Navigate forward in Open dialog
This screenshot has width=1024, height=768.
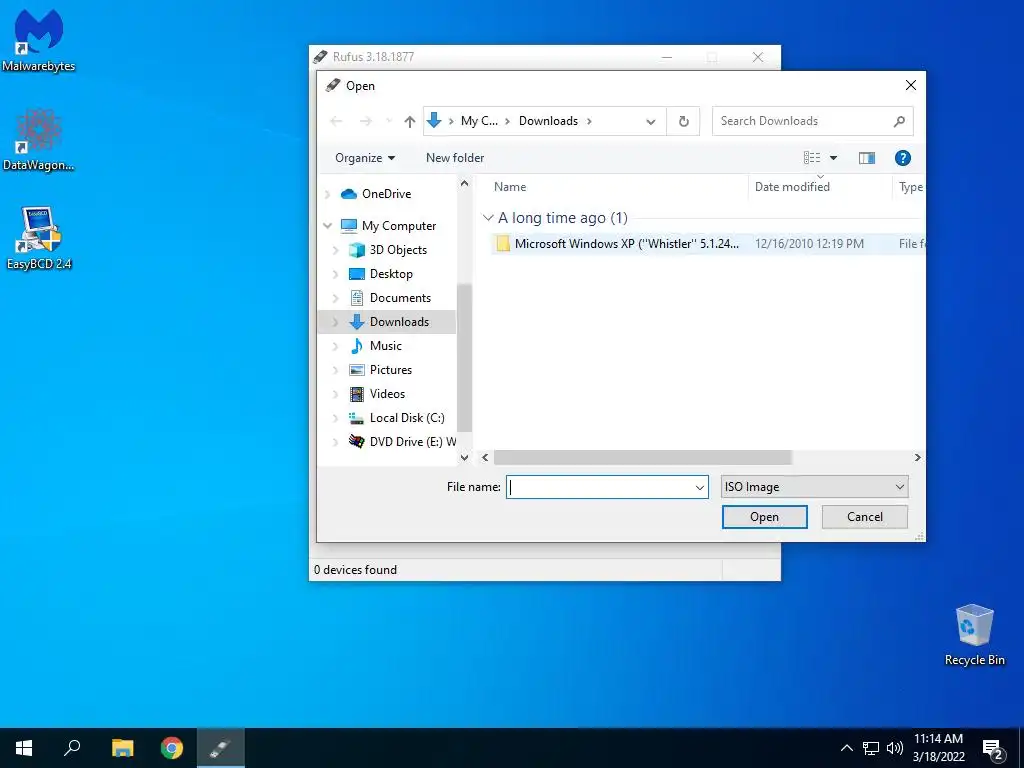(x=366, y=121)
